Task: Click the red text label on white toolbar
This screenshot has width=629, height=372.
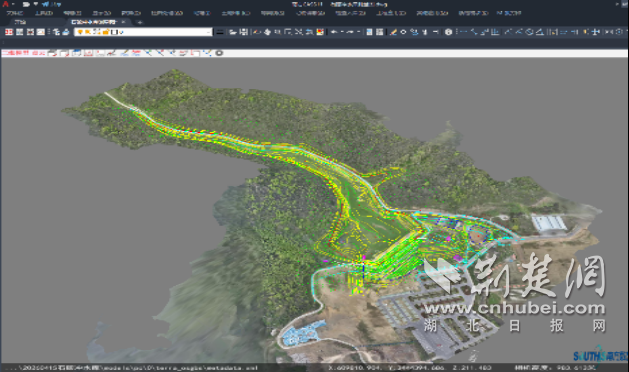Action: pos(23,53)
